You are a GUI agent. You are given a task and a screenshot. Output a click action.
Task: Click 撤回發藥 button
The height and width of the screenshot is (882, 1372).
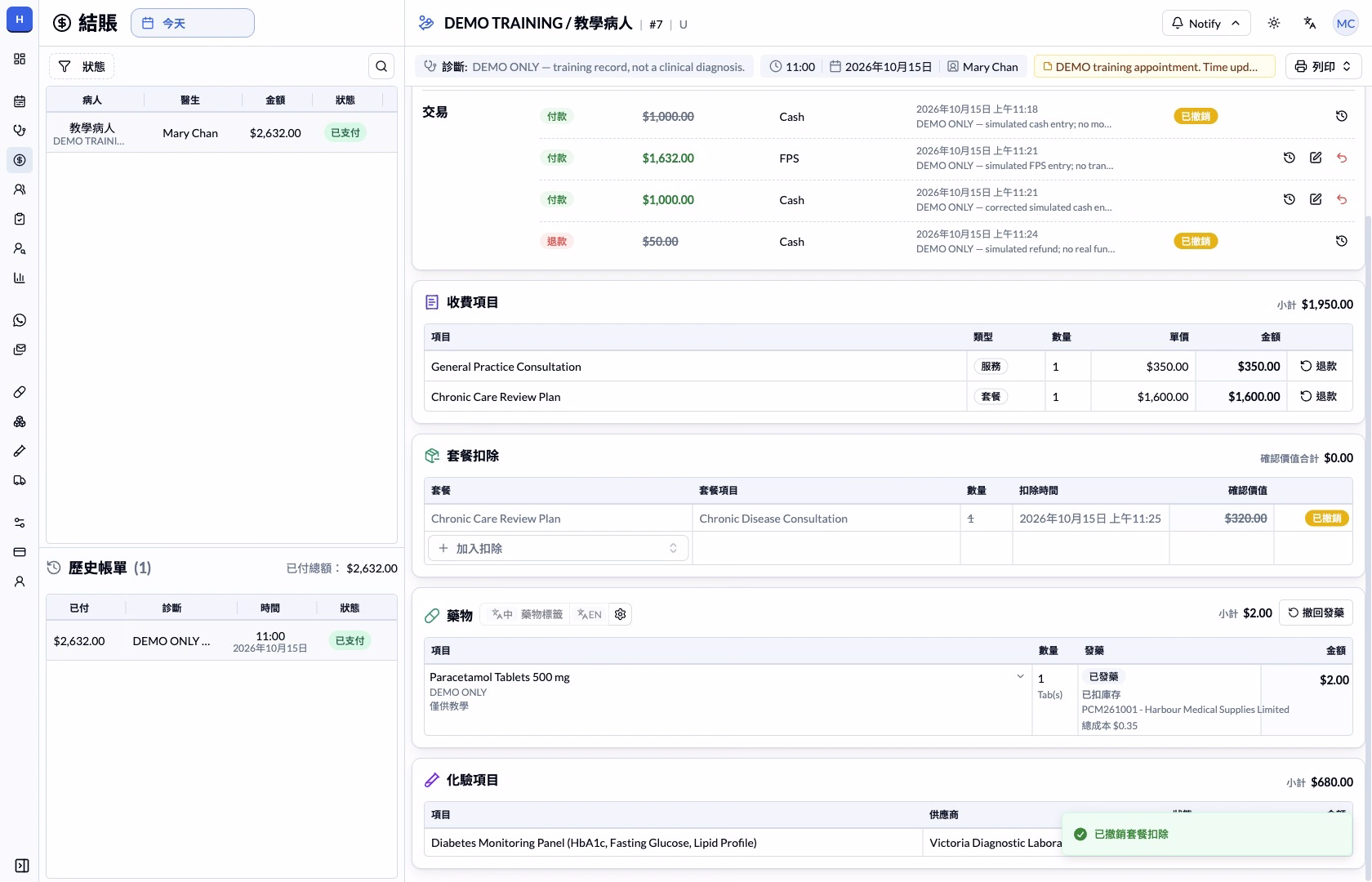1316,612
